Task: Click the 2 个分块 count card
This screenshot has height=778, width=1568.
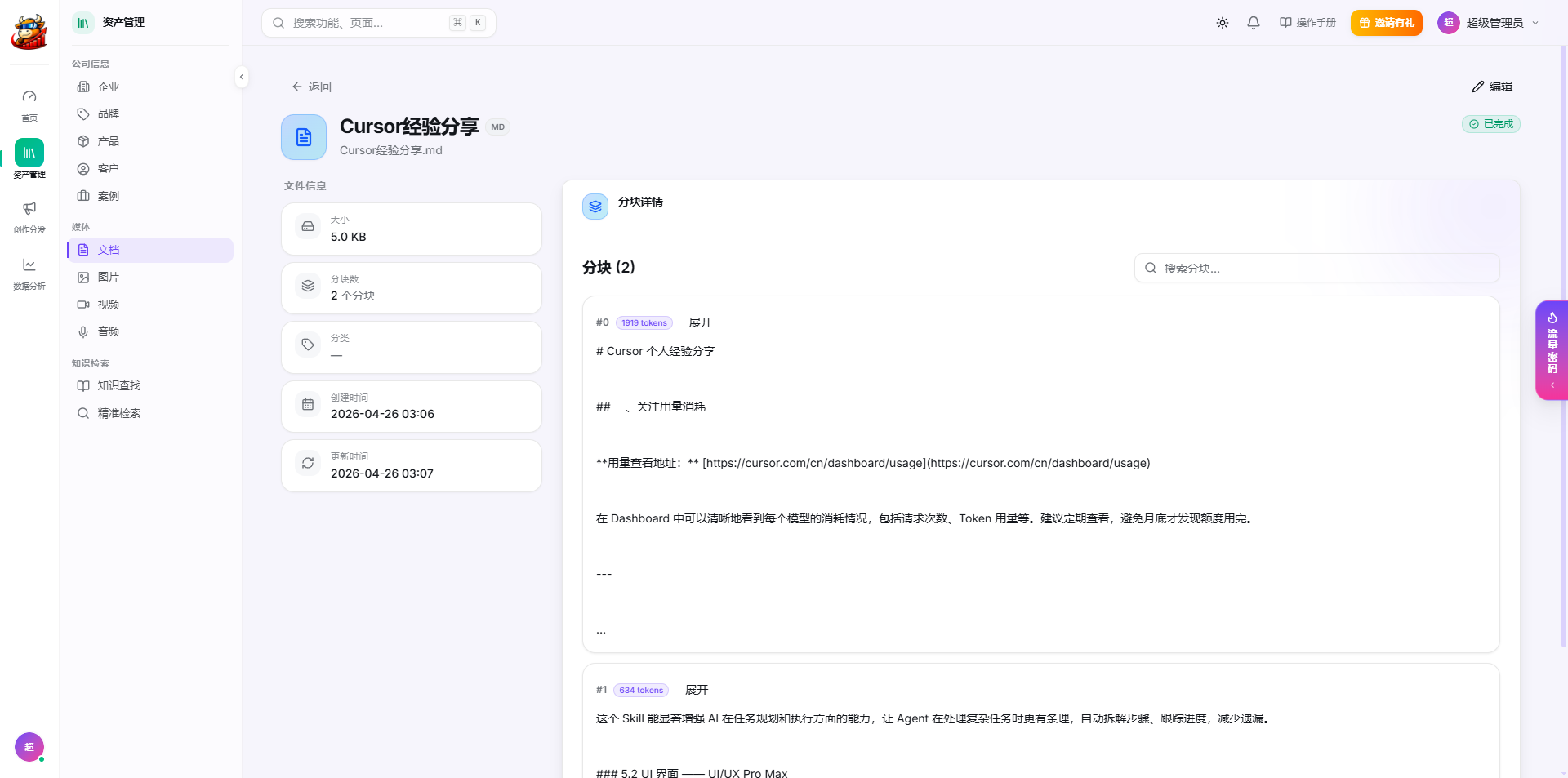Action: (x=412, y=288)
